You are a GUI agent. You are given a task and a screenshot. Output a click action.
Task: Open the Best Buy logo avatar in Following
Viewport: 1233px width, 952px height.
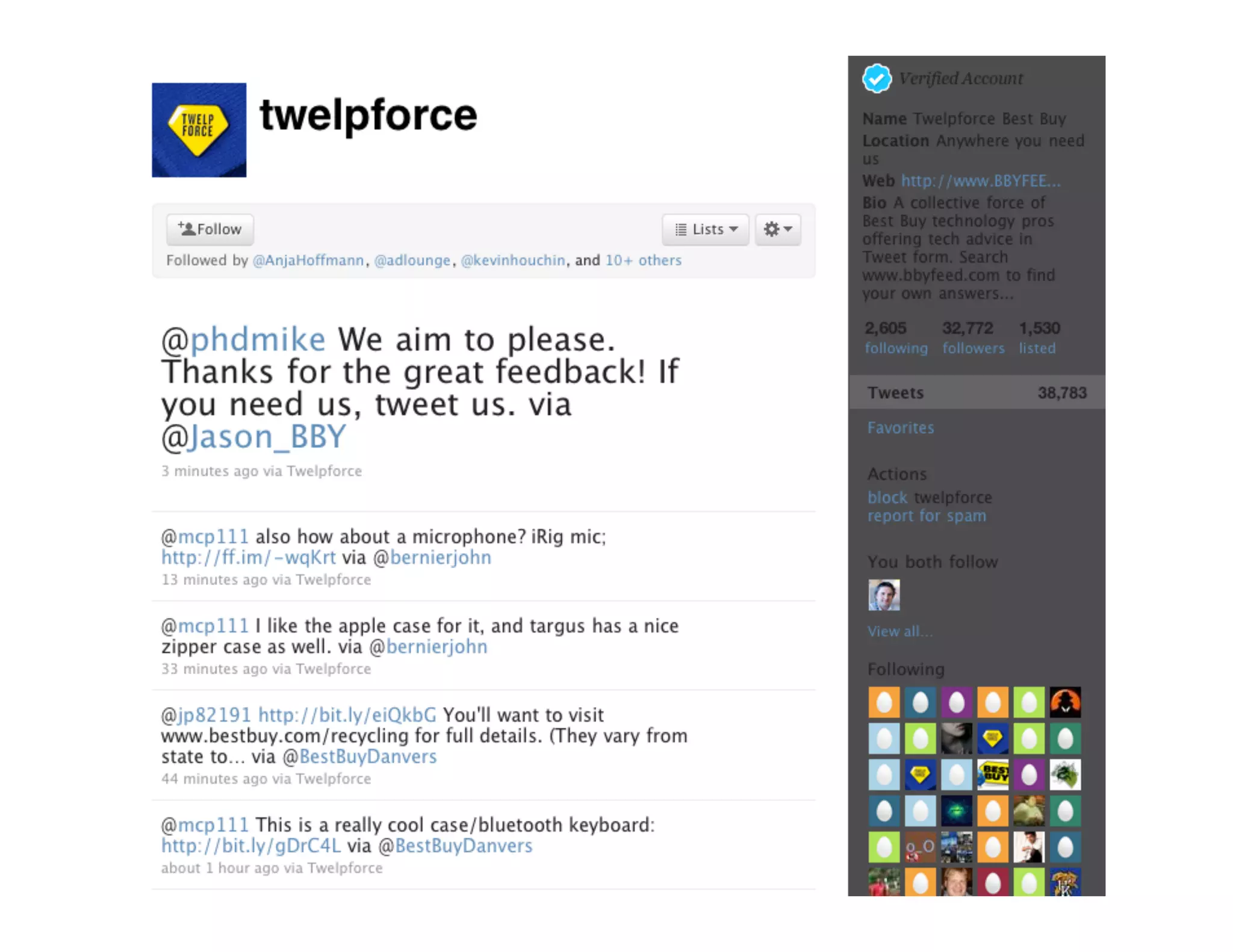tap(993, 774)
